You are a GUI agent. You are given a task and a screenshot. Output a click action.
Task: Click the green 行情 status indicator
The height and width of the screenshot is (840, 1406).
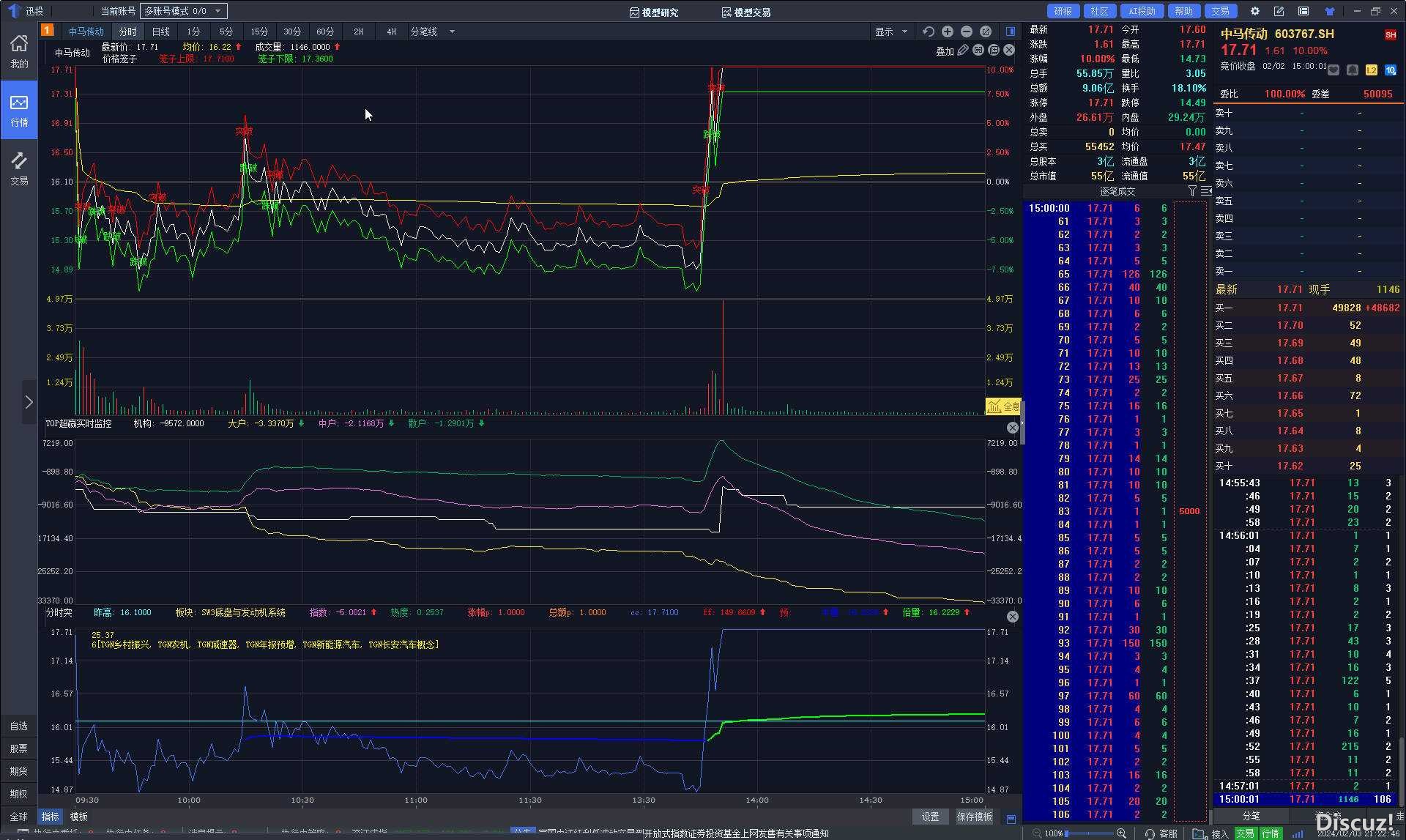(x=1271, y=833)
